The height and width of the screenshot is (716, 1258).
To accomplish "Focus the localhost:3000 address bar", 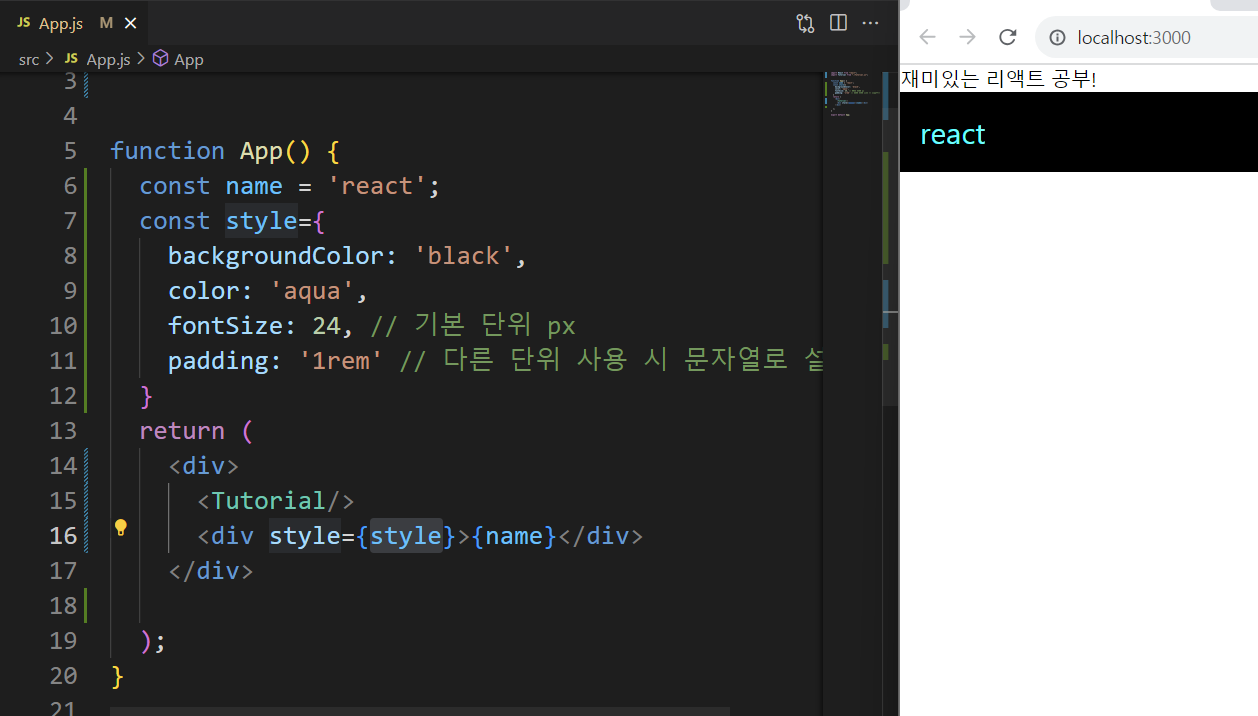I will (x=1146, y=38).
